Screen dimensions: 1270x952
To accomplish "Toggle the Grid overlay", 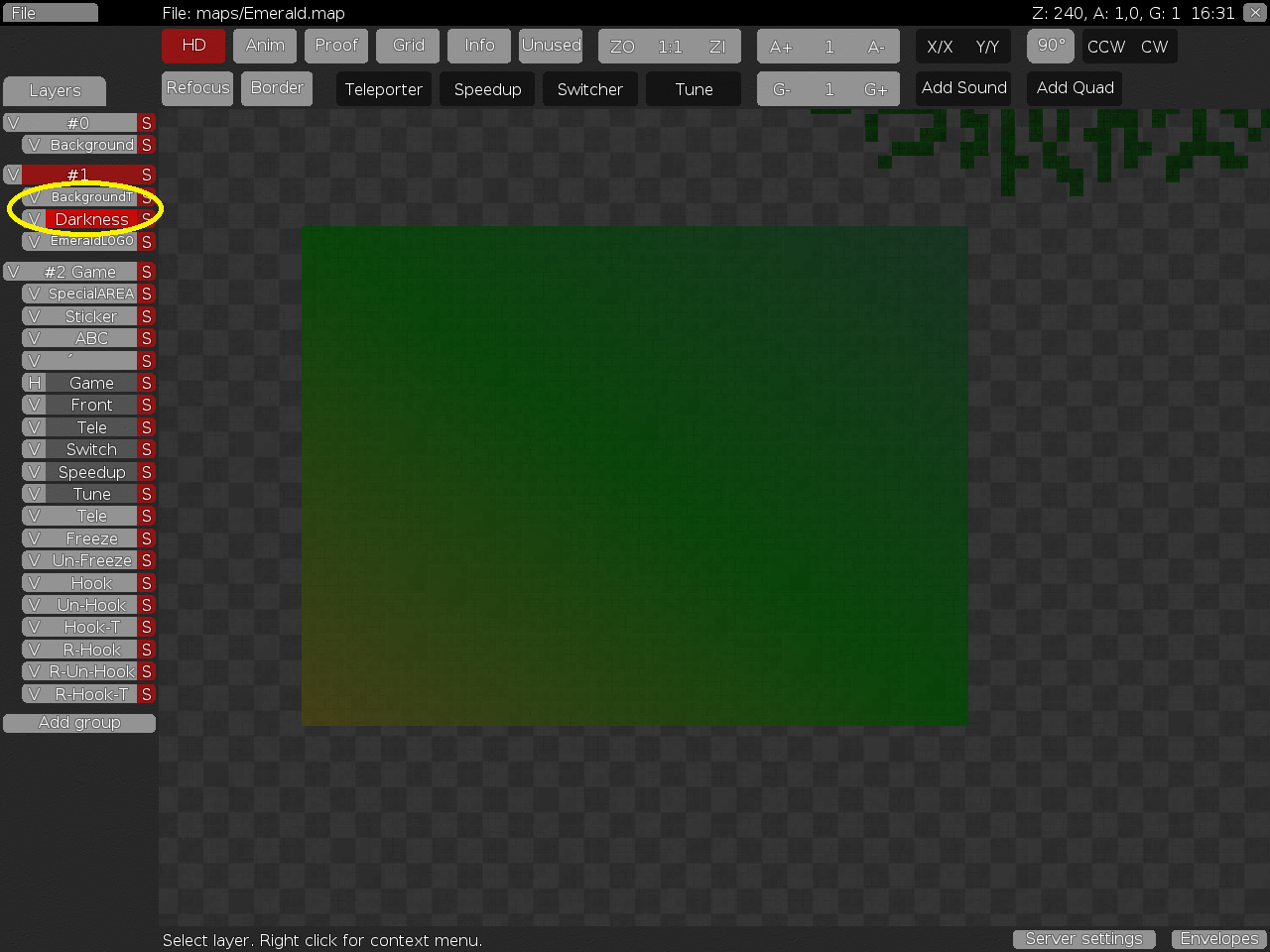I will point(407,46).
